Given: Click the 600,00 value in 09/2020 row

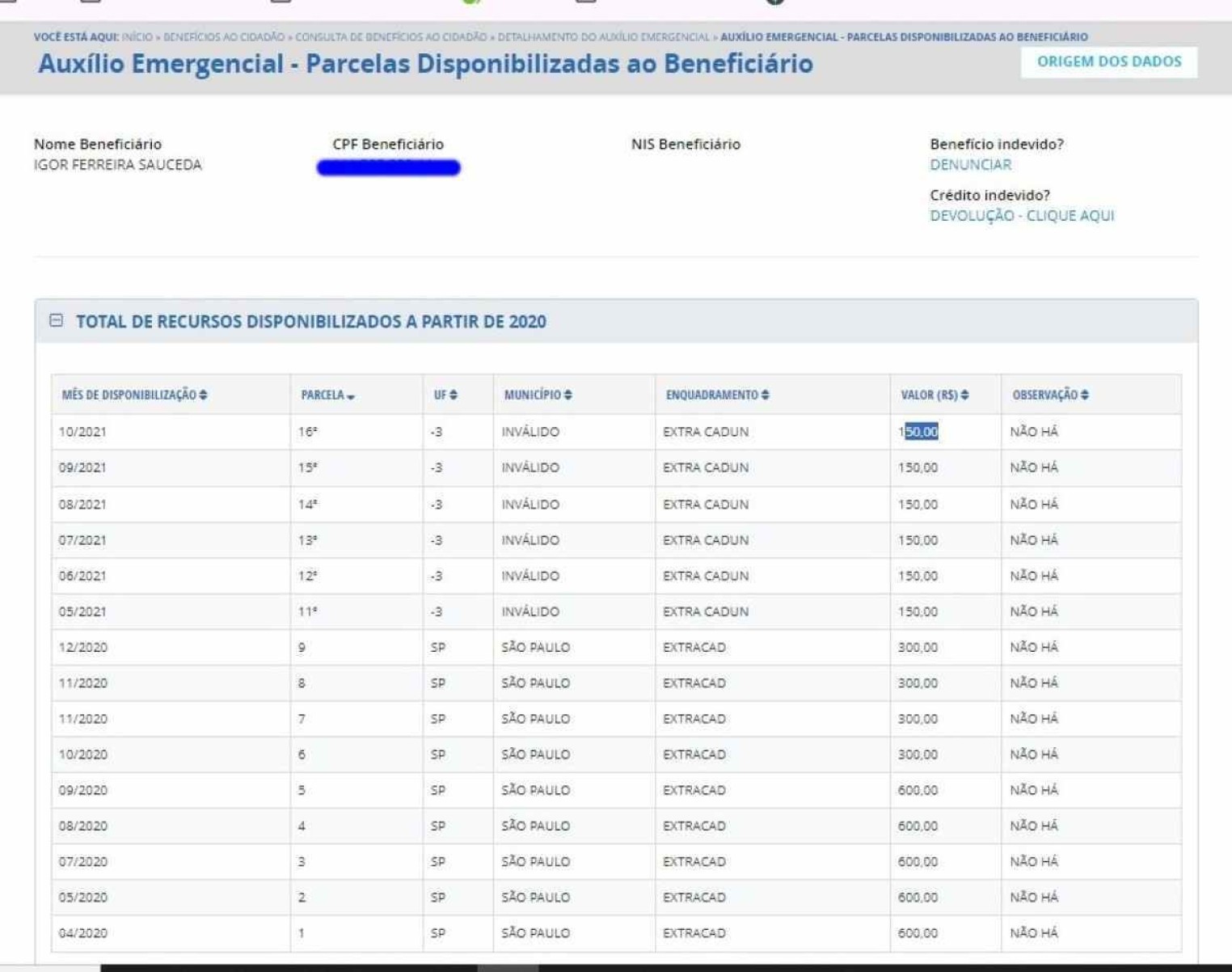Looking at the screenshot, I should pyautogui.click(x=918, y=790).
